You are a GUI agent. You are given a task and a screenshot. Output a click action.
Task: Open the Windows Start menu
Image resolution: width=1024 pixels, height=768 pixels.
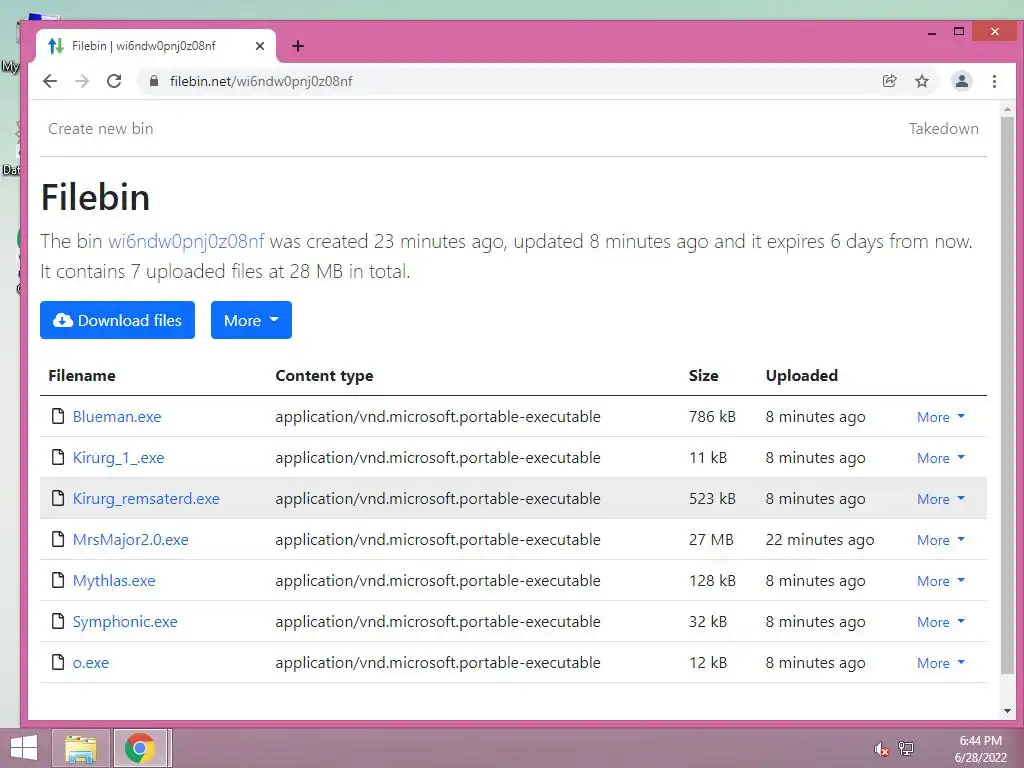click(x=24, y=748)
